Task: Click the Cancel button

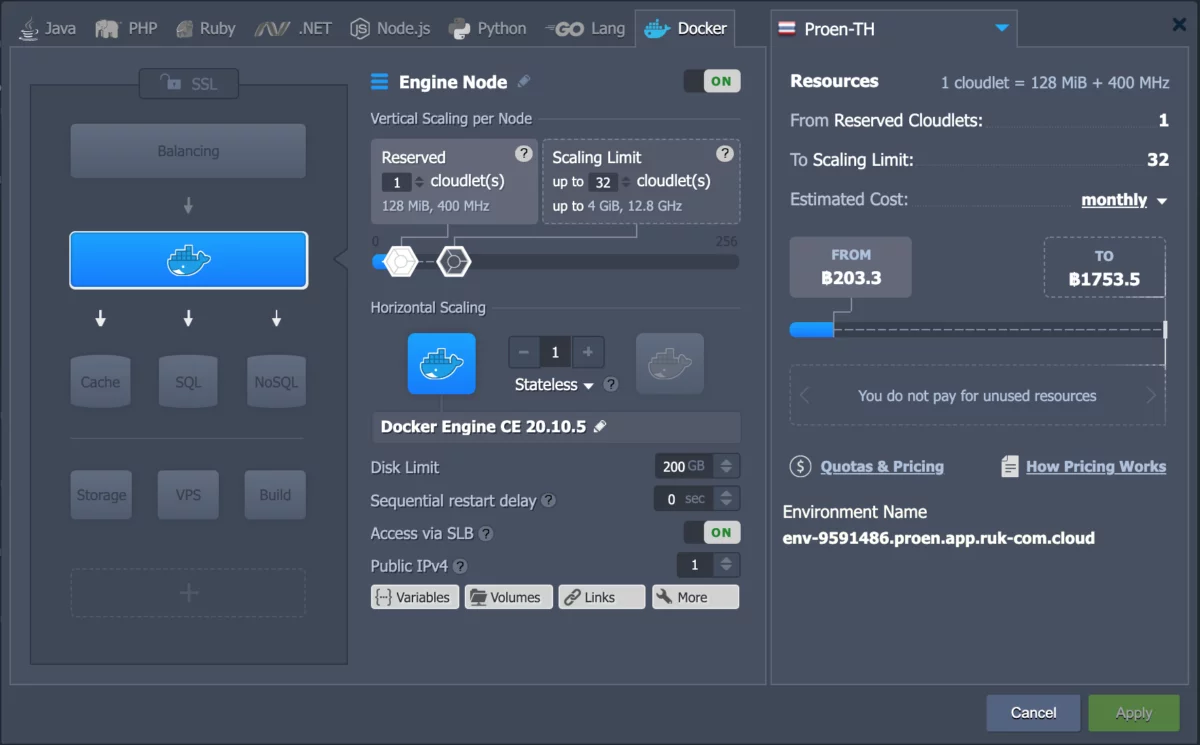Action: [x=1033, y=713]
